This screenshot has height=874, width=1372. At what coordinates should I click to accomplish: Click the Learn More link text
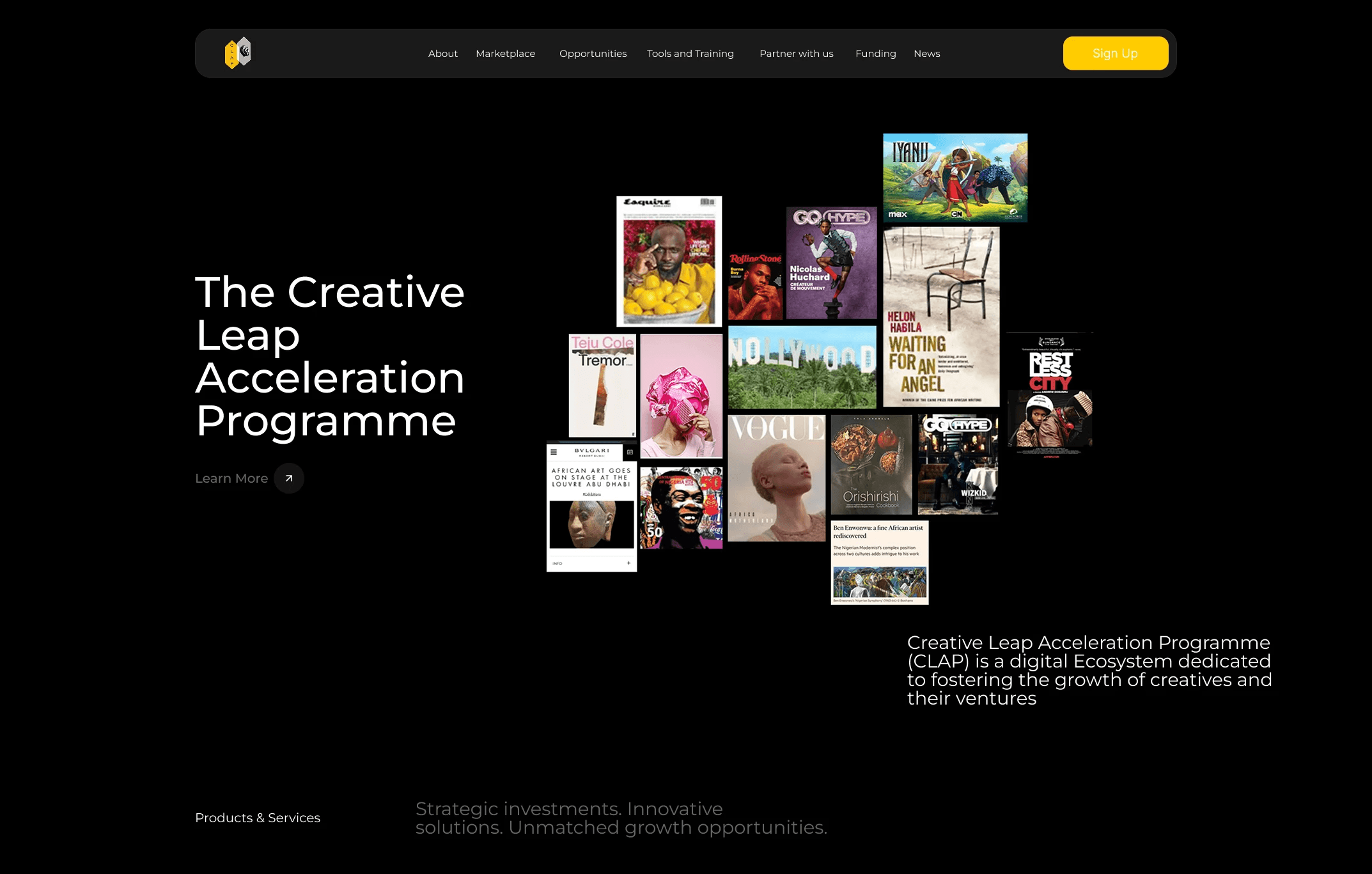pos(231,478)
